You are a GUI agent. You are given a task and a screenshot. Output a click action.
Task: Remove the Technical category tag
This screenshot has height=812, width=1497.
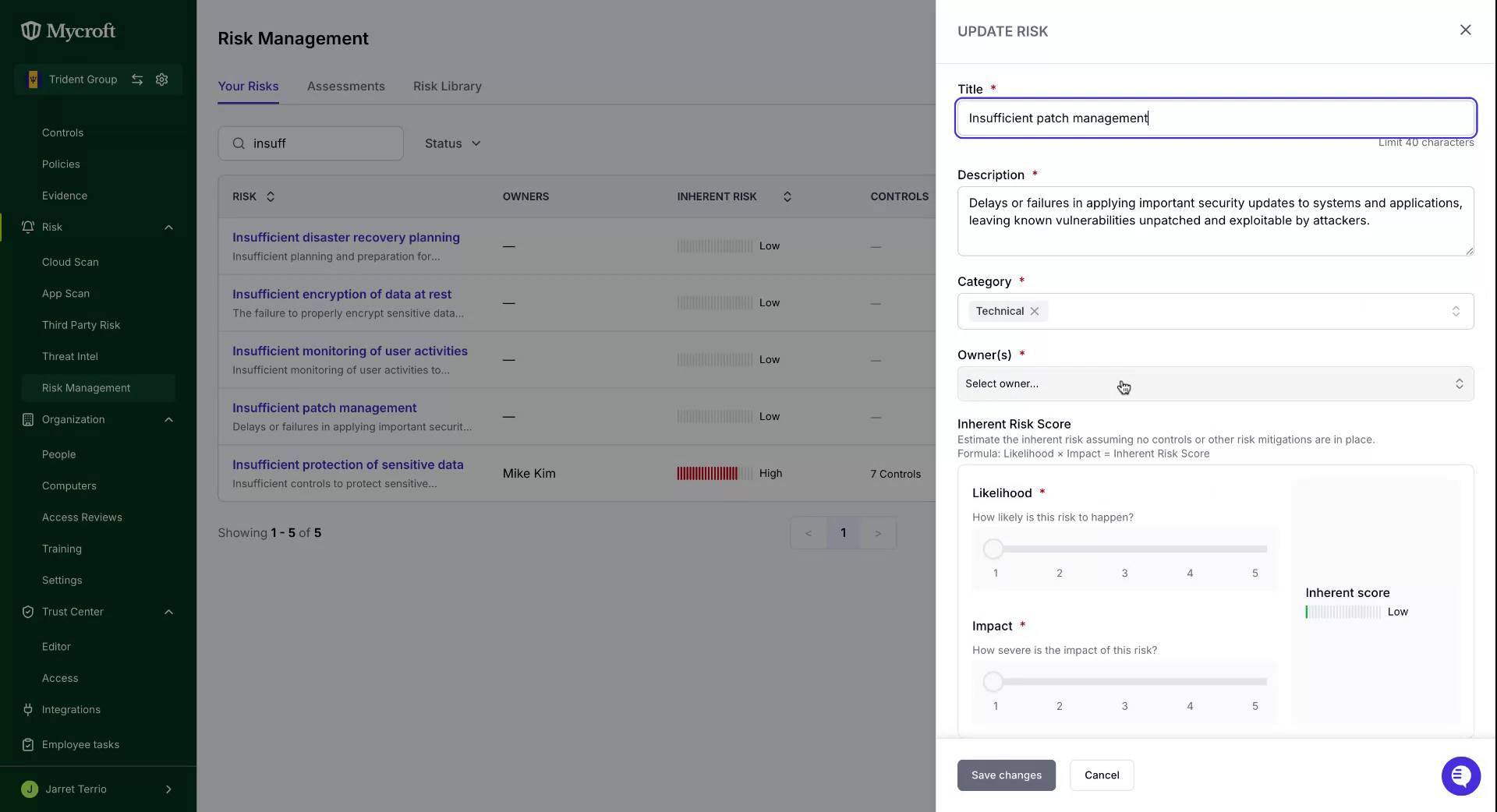pyautogui.click(x=1035, y=311)
